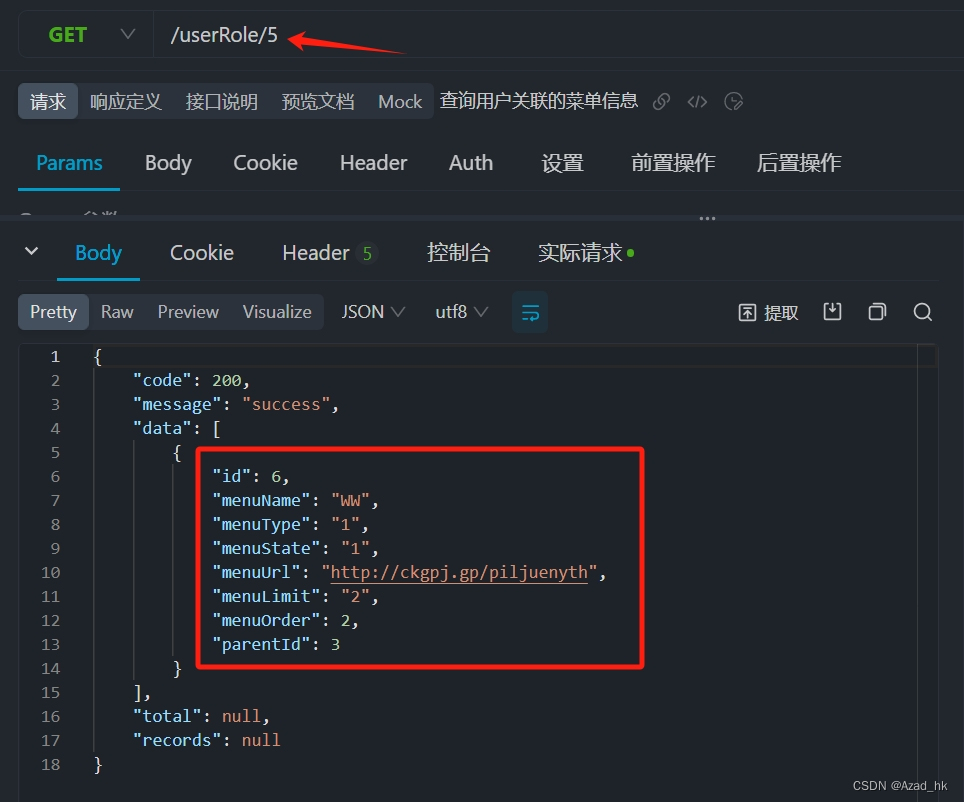Open response search with the magnifier icon

tap(922, 311)
